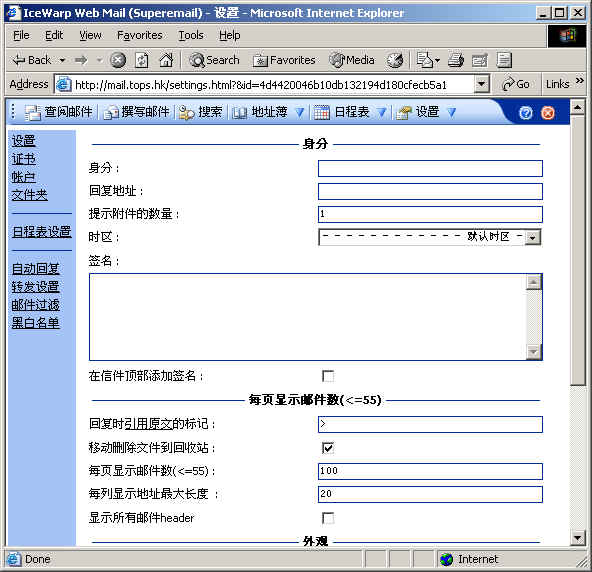Expand the 时区 timezone dropdown
Image resolution: width=592 pixels, height=572 pixels.
(x=533, y=238)
